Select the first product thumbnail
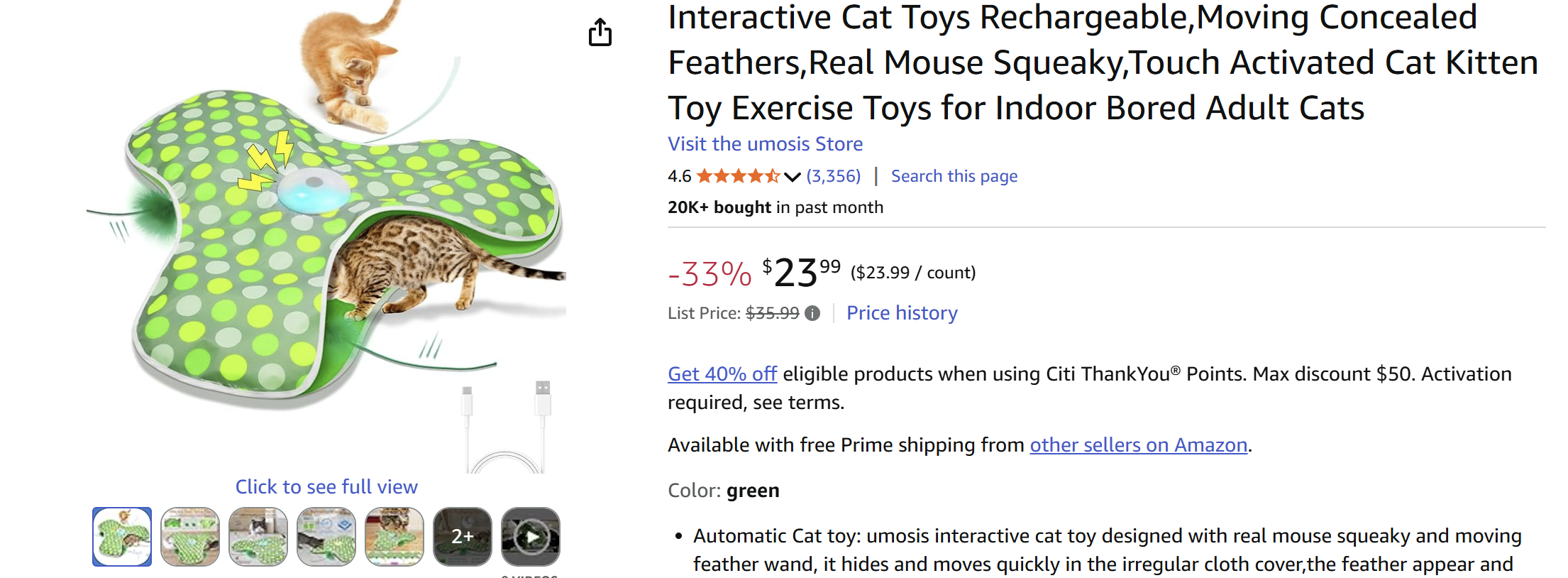Image resolution: width=1568 pixels, height=578 pixels. [122, 537]
